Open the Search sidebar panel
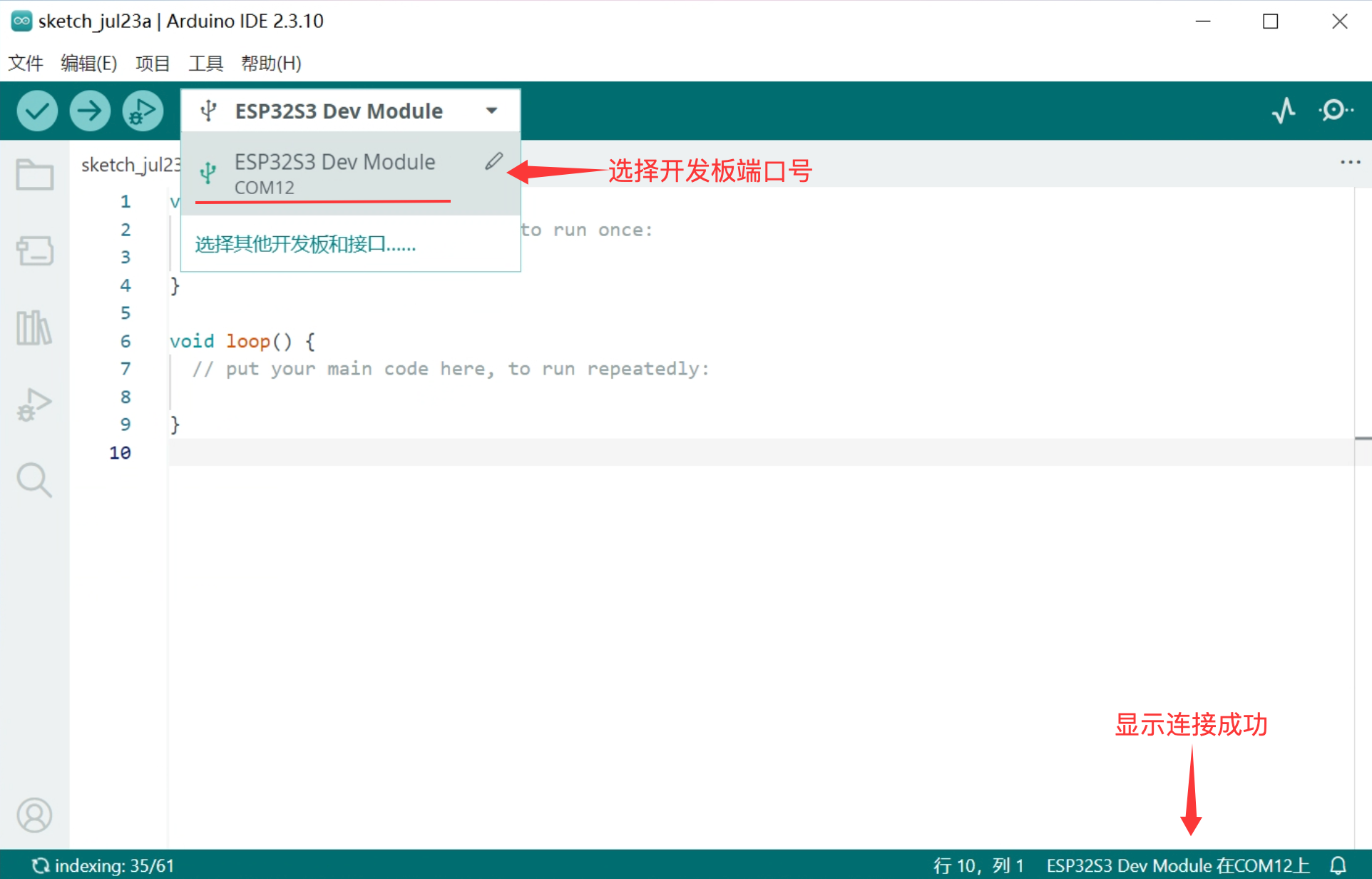 [x=34, y=480]
